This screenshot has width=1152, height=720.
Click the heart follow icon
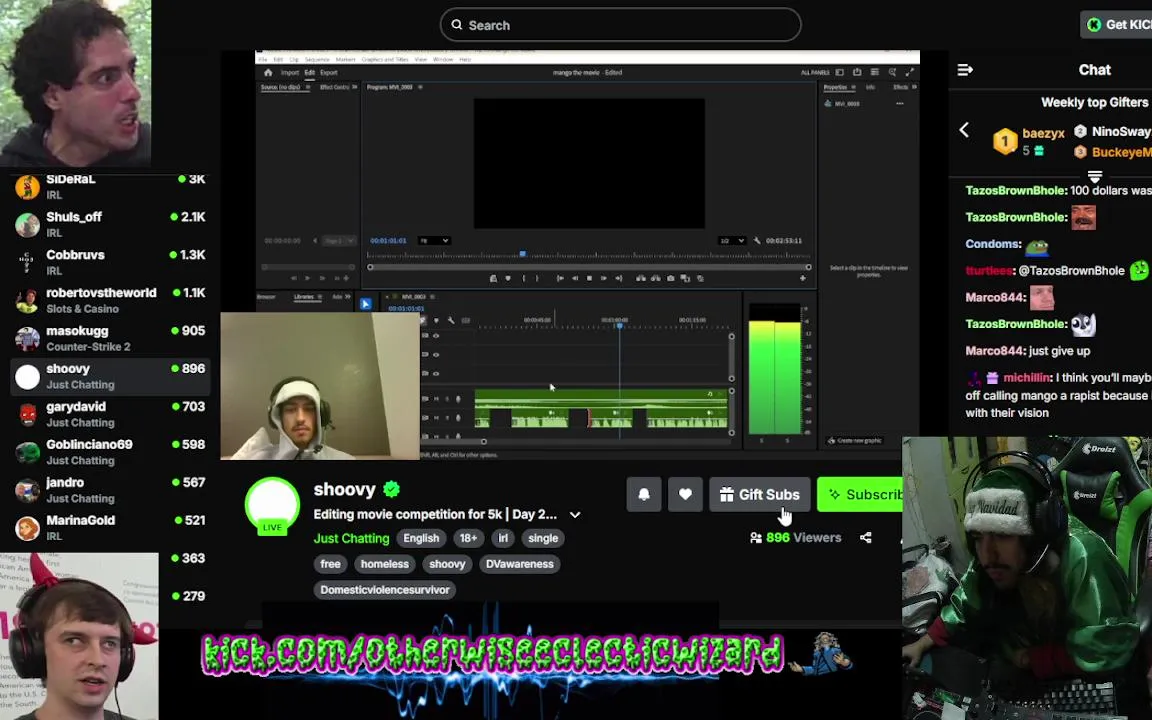point(685,494)
